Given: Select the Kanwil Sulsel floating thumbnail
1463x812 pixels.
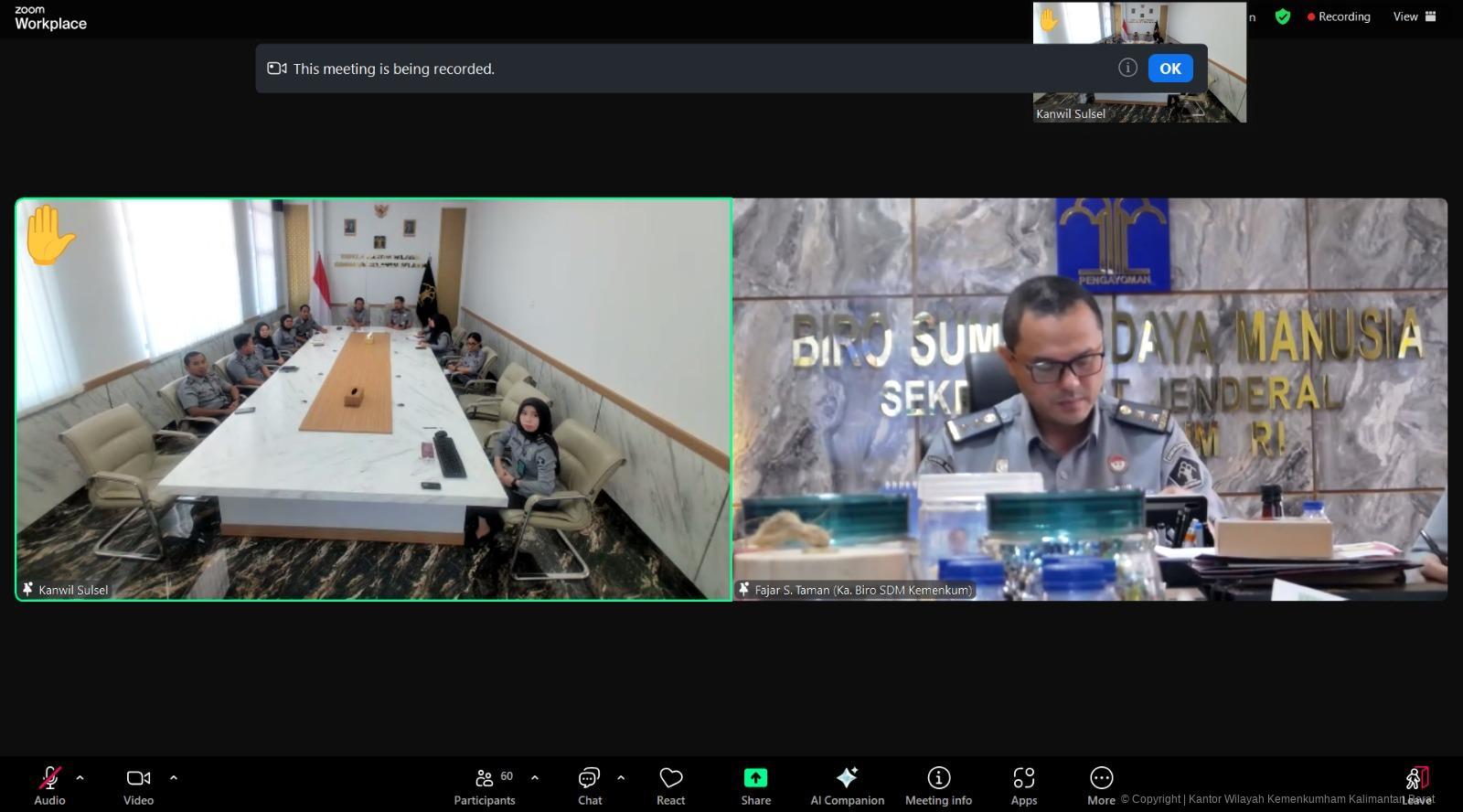Looking at the screenshot, I should [x=1139, y=62].
